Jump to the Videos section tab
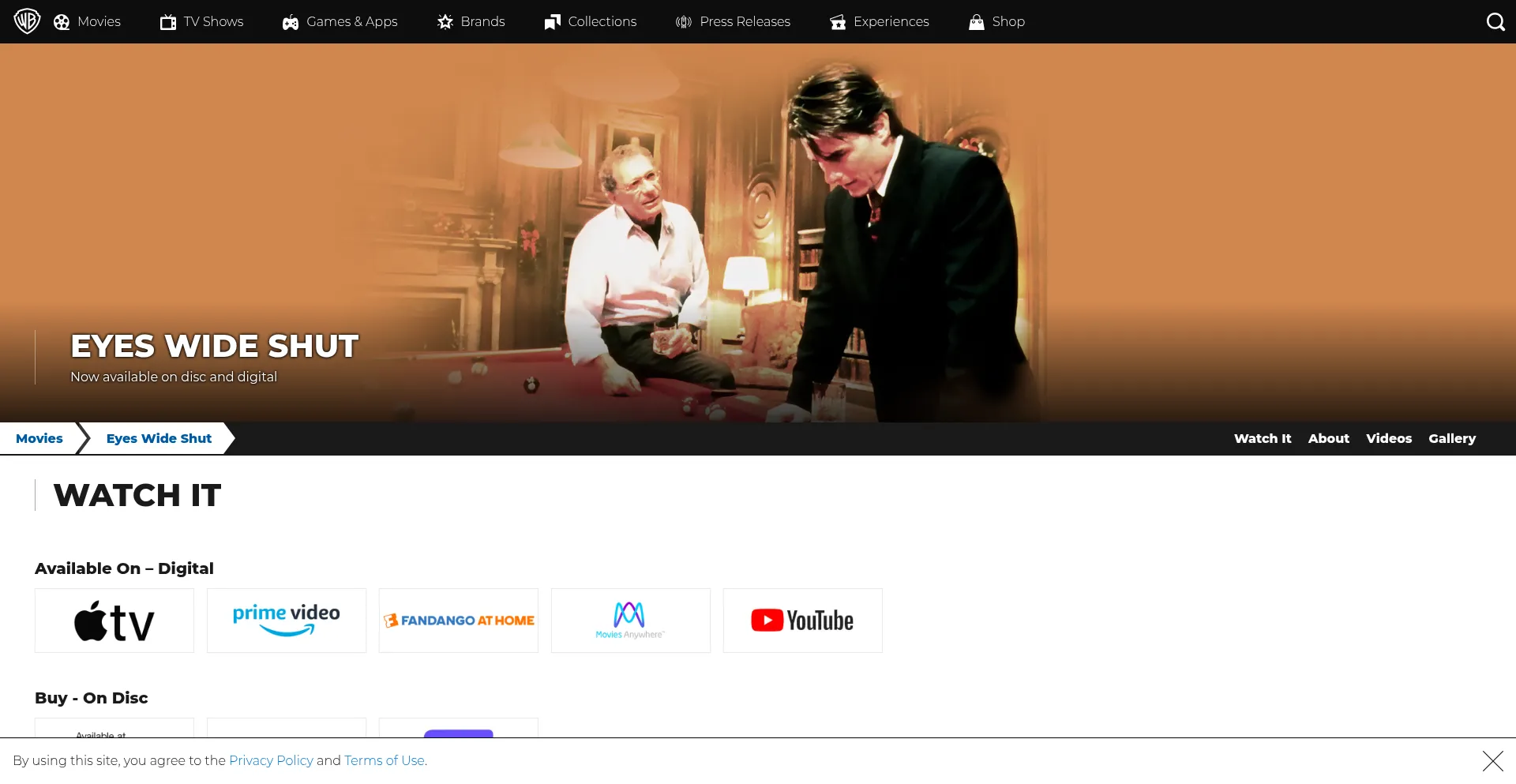 point(1388,438)
